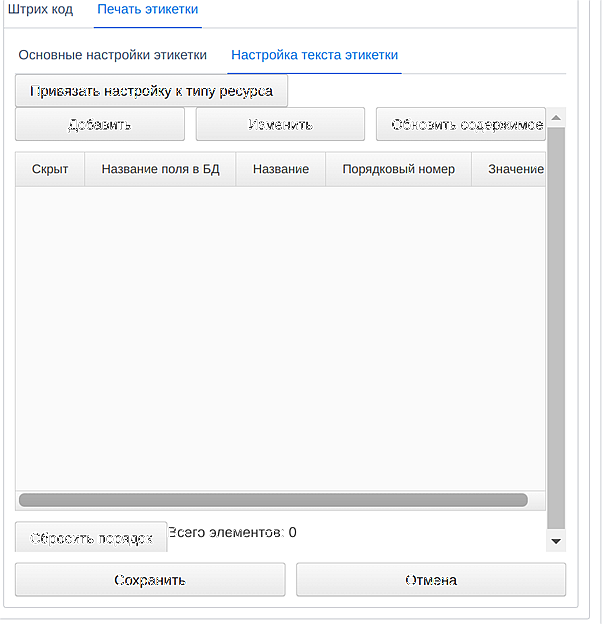
Task: Save settings with the Сохранить button
Action: (150, 580)
